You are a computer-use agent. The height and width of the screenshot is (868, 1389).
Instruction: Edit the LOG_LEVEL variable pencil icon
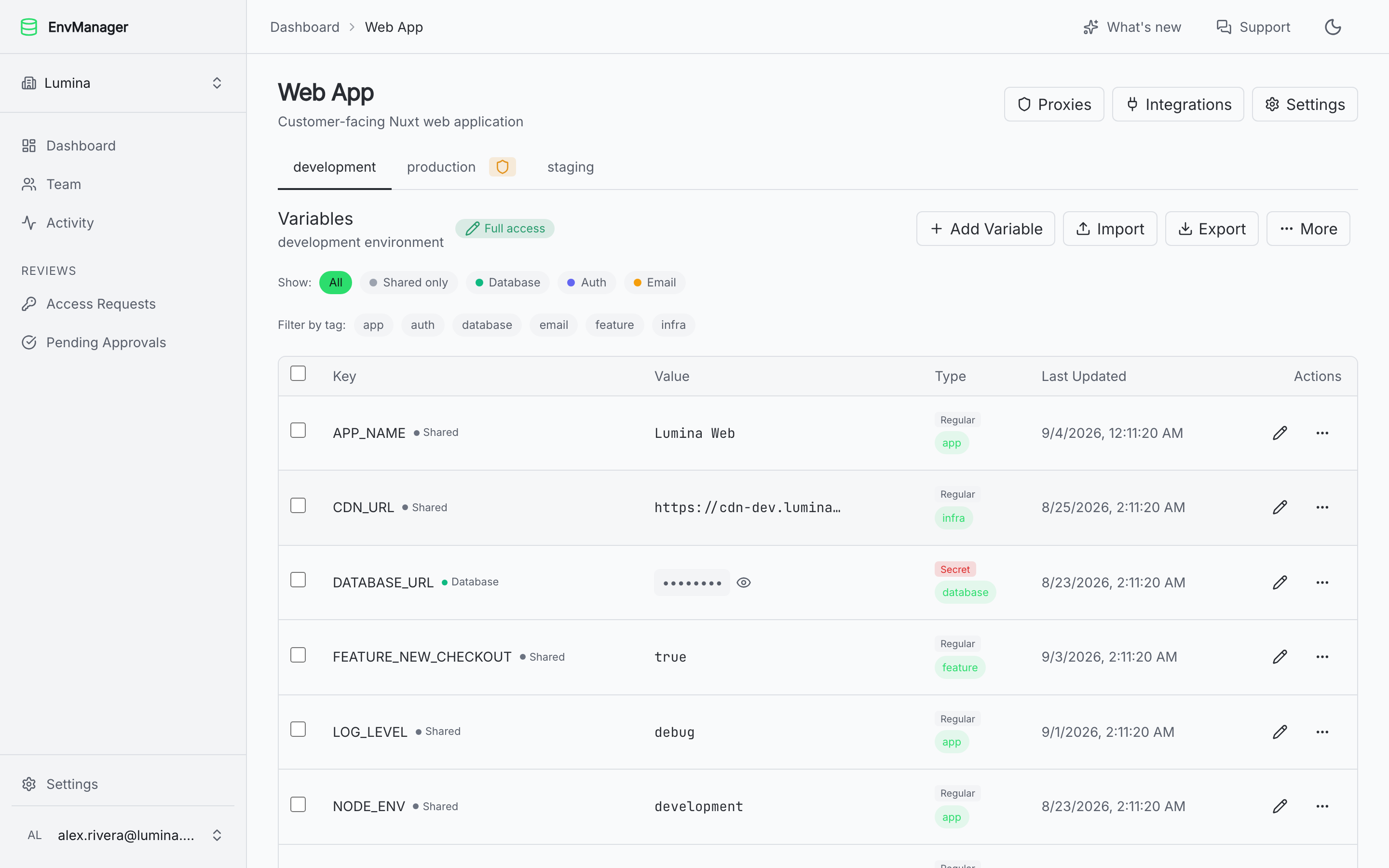coord(1280,732)
